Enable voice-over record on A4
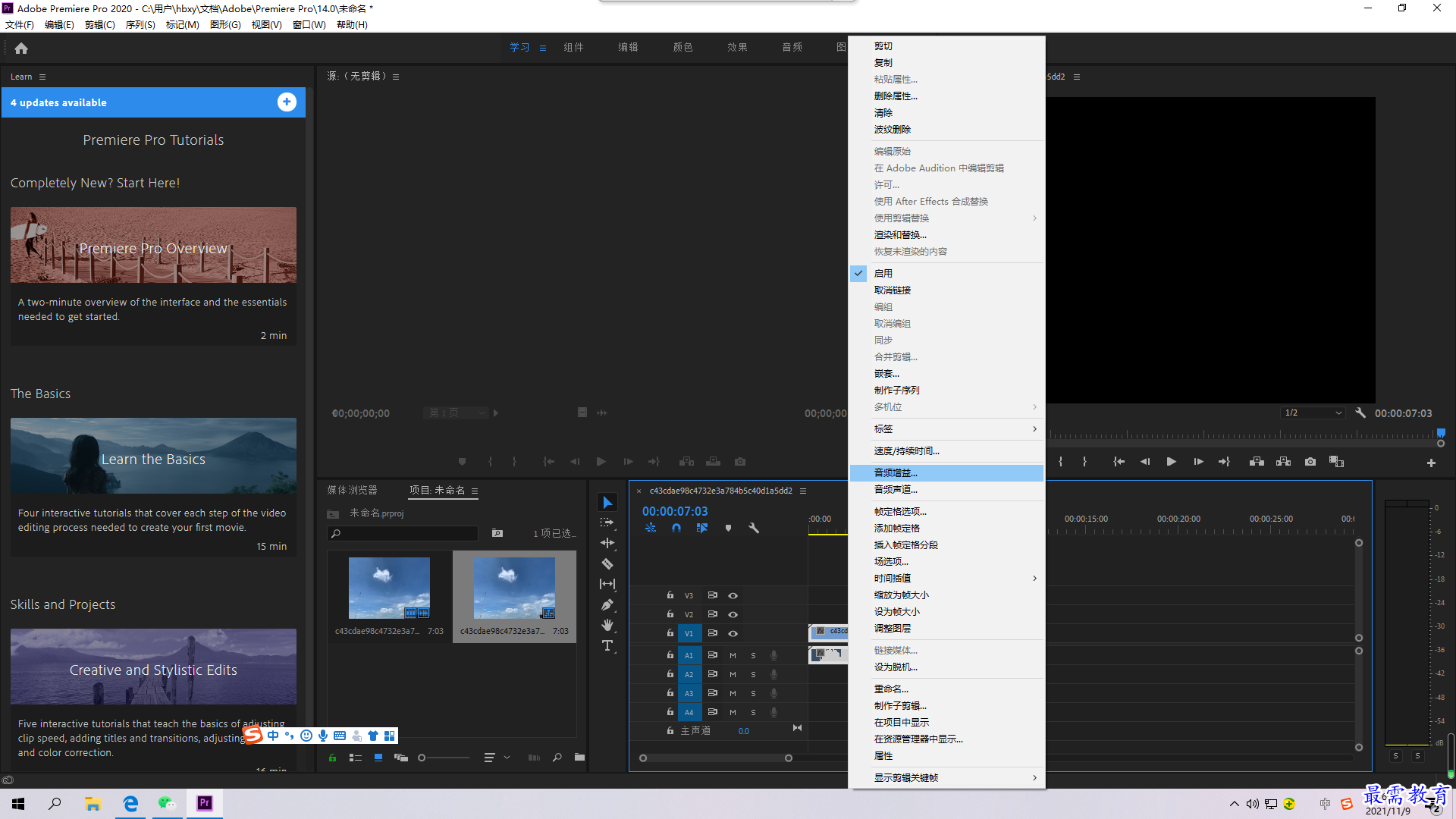 coord(773,712)
